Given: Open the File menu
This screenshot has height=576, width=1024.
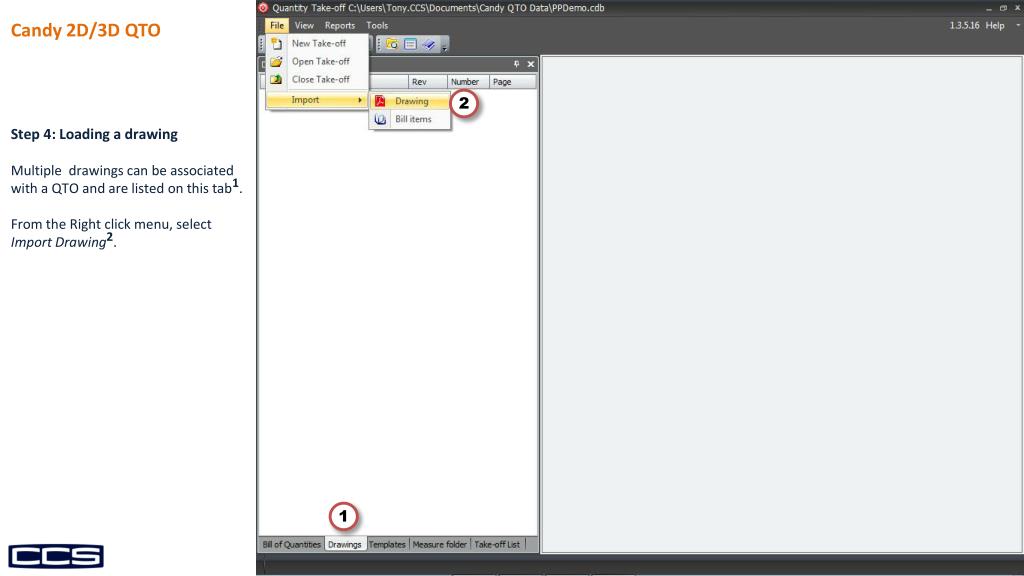Looking at the screenshot, I should tap(277, 25).
